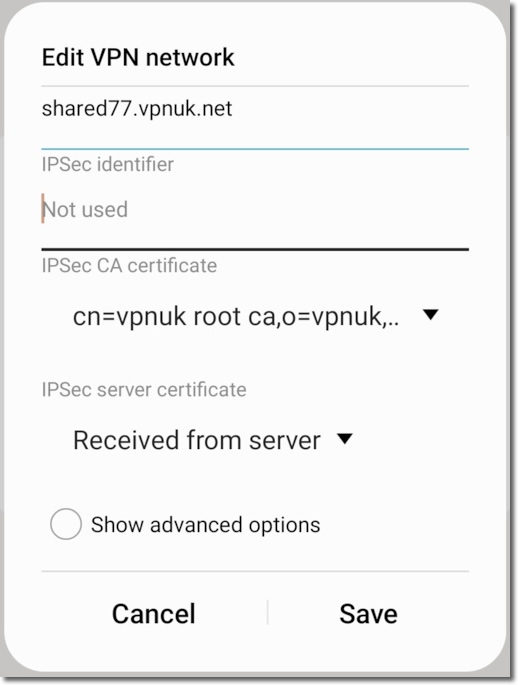Click the divider line below dialog title

point(255,86)
